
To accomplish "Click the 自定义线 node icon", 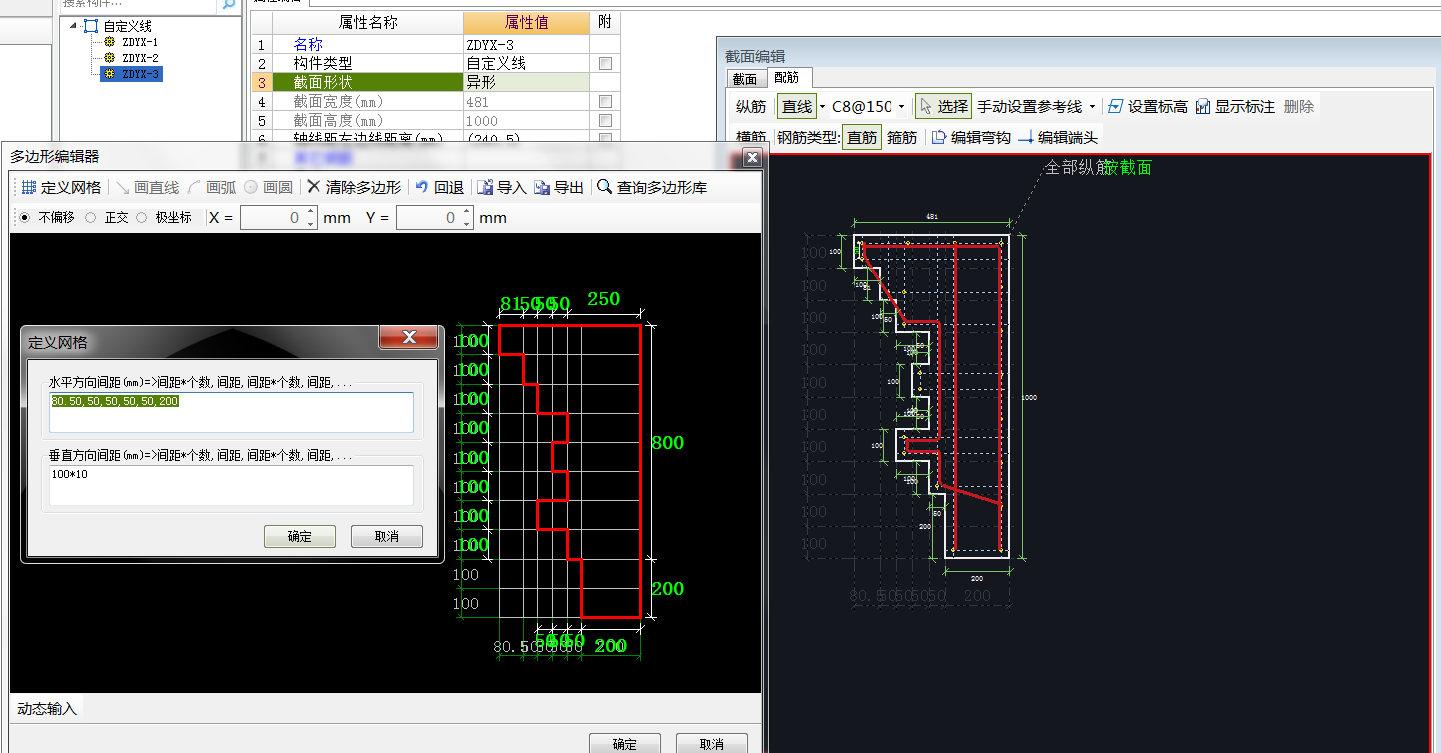I will coord(92,26).
